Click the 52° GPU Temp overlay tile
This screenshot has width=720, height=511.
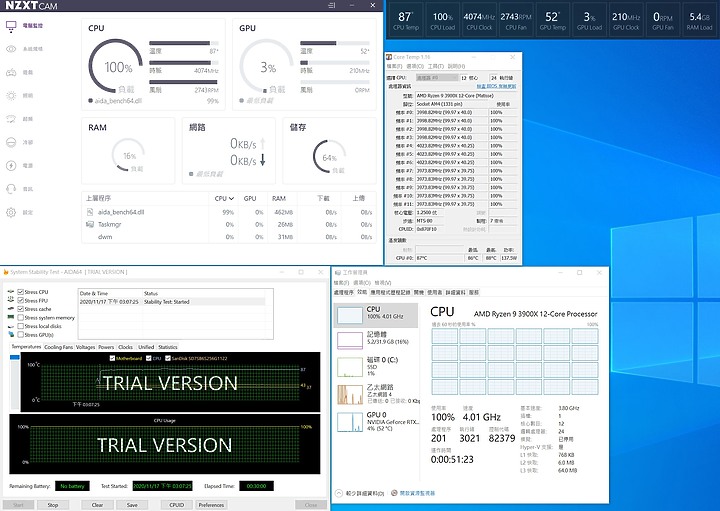[x=553, y=21]
